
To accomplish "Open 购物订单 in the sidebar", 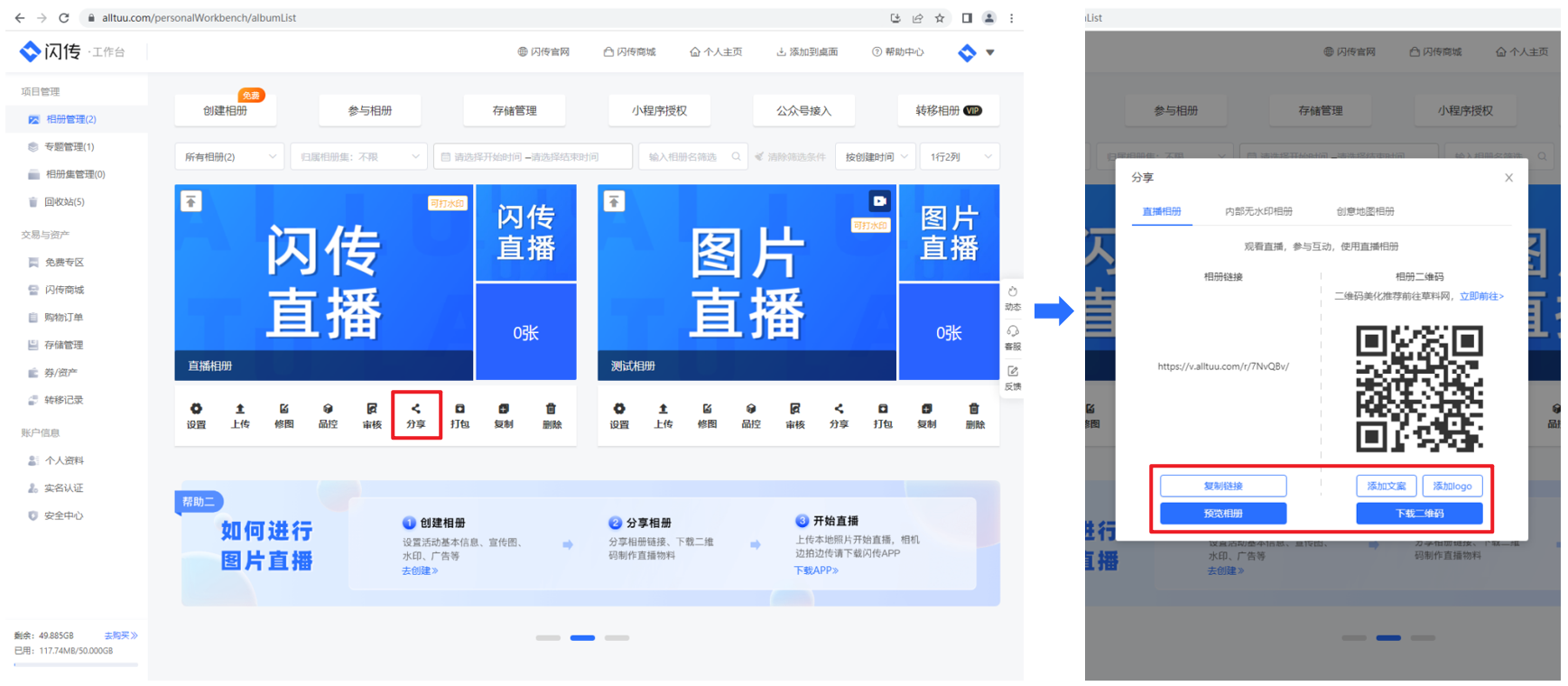I will tap(64, 318).
